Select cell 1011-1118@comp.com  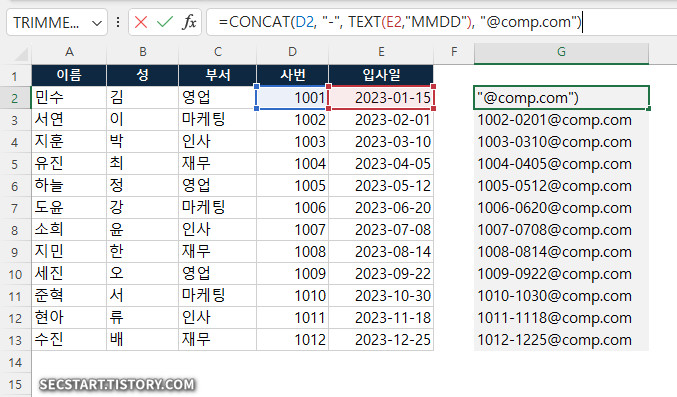pyautogui.click(x=561, y=318)
